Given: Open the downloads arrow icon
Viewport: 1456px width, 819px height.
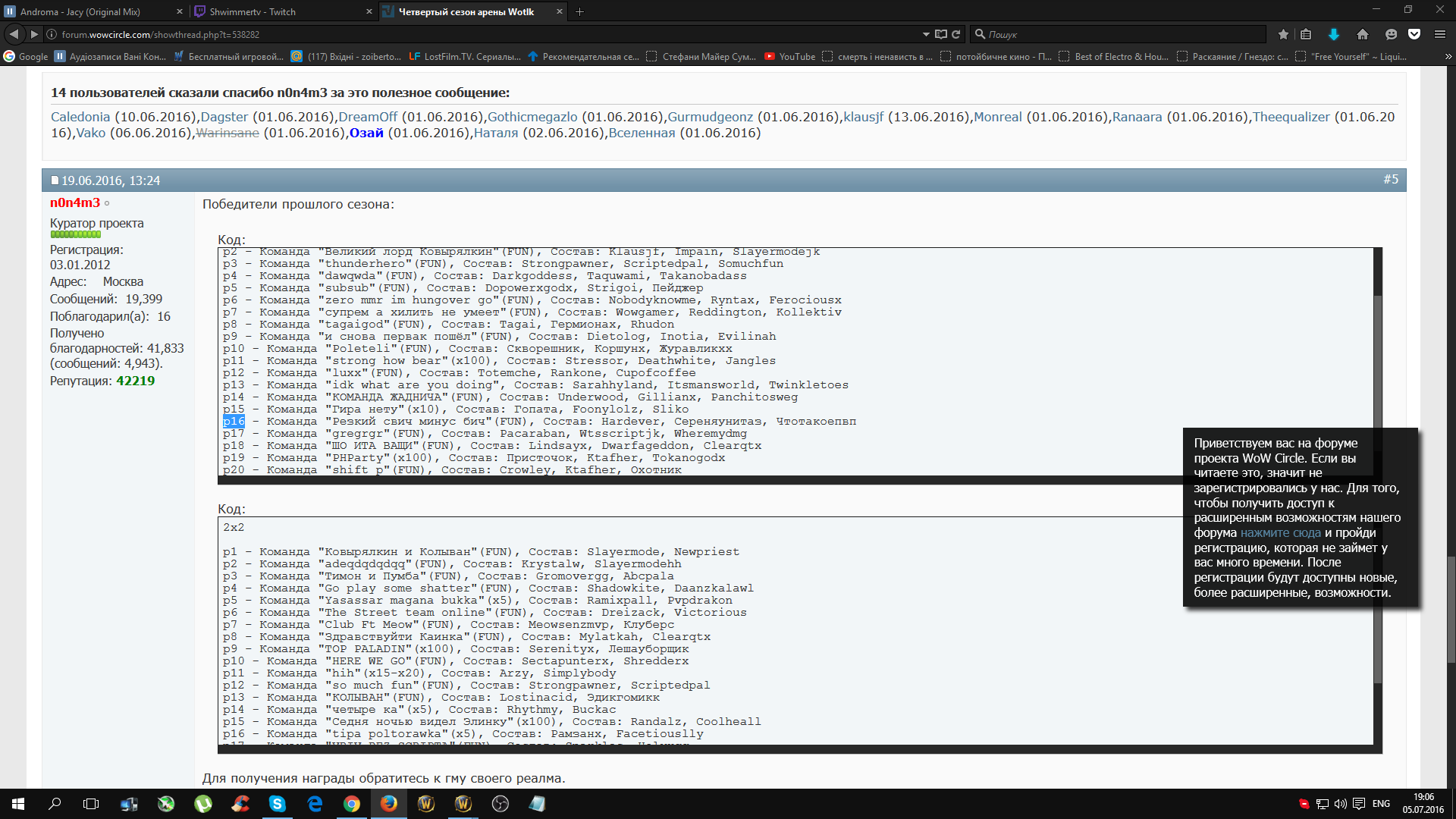Looking at the screenshot, I should pyautogui.click(x=1334, y=34).
